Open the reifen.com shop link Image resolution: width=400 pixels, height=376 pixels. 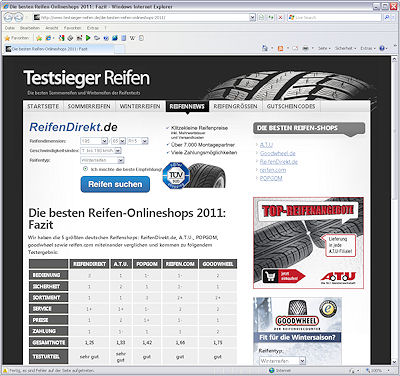point(273,170)
